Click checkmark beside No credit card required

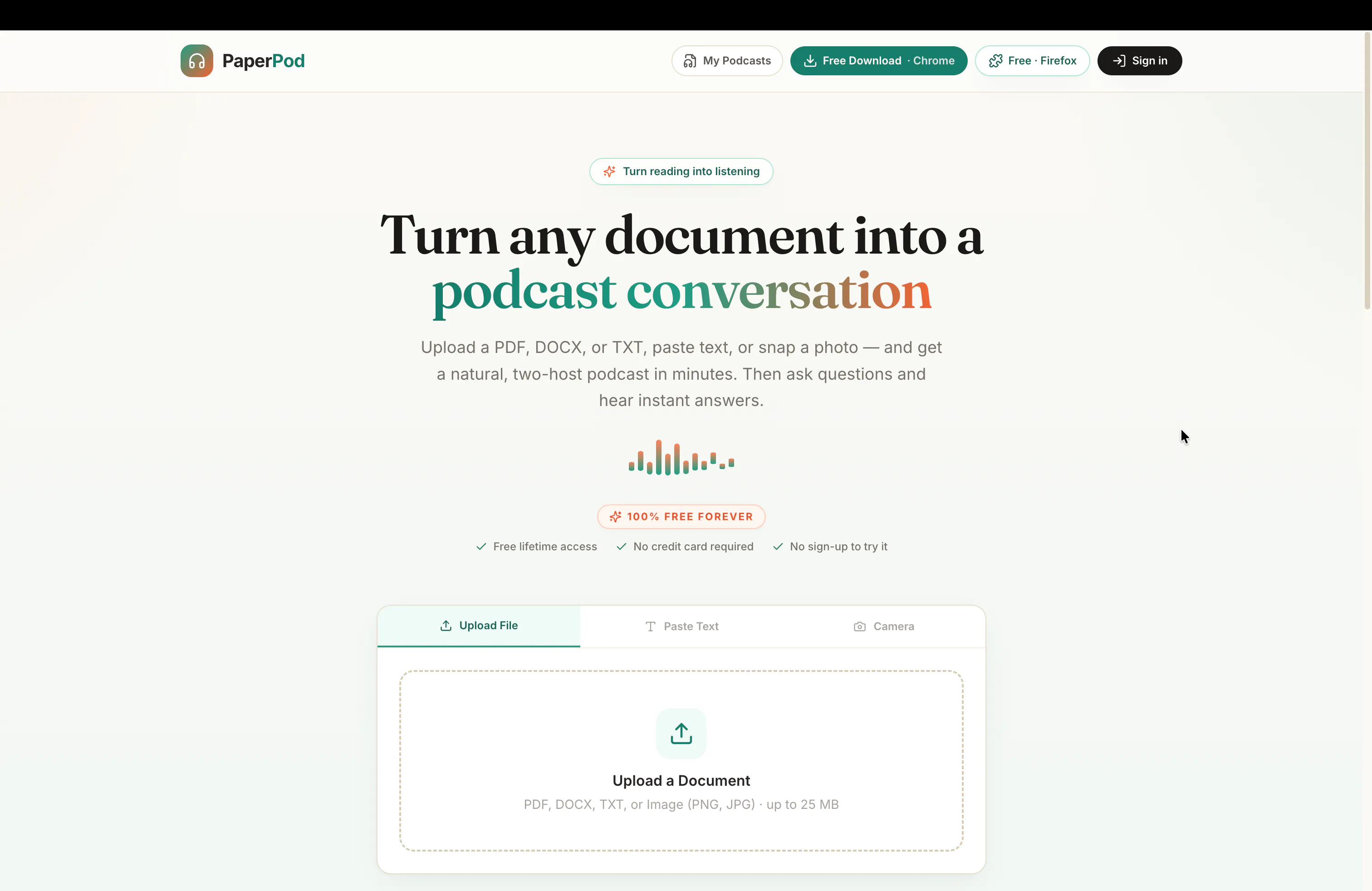click(622, 546)
